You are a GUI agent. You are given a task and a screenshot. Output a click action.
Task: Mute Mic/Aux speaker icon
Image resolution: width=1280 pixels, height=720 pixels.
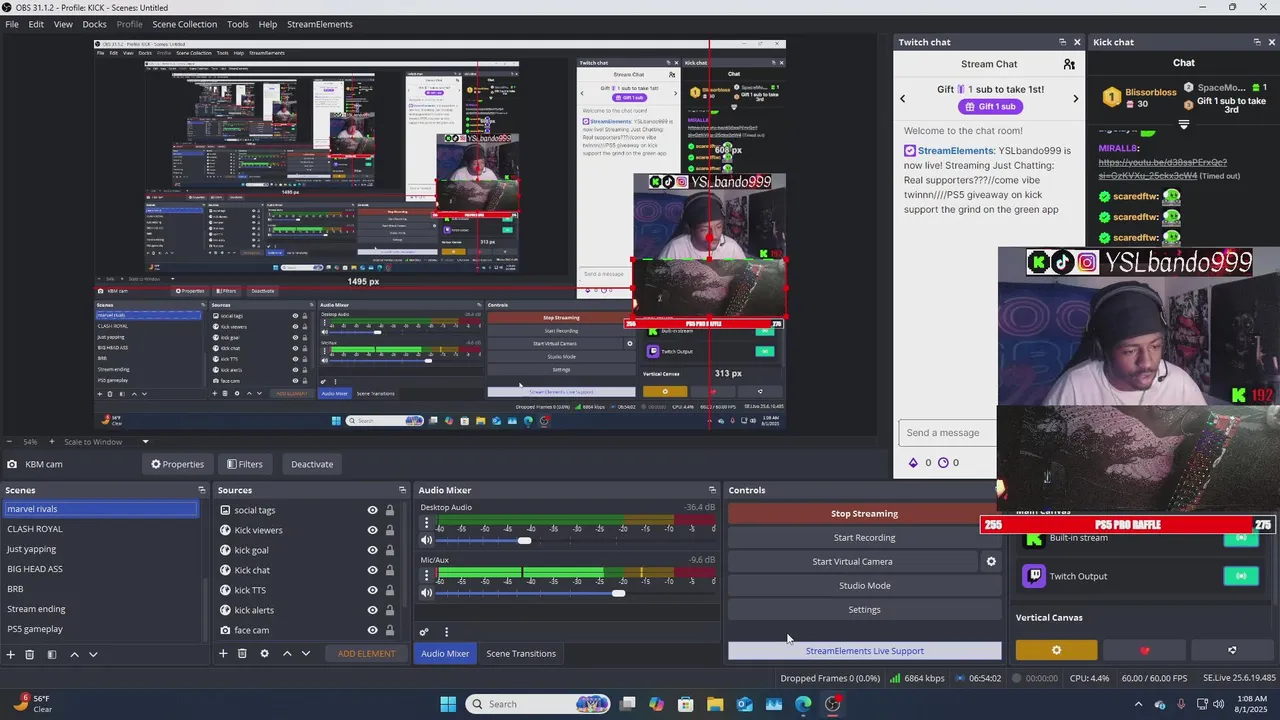click(426, 593)
